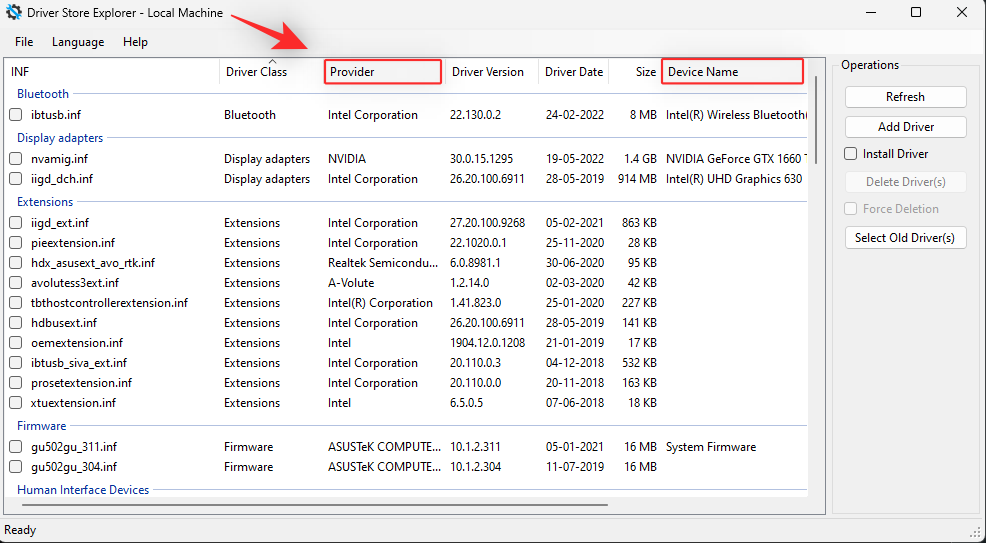Click the window resize grip icon

tap(977, 532)
